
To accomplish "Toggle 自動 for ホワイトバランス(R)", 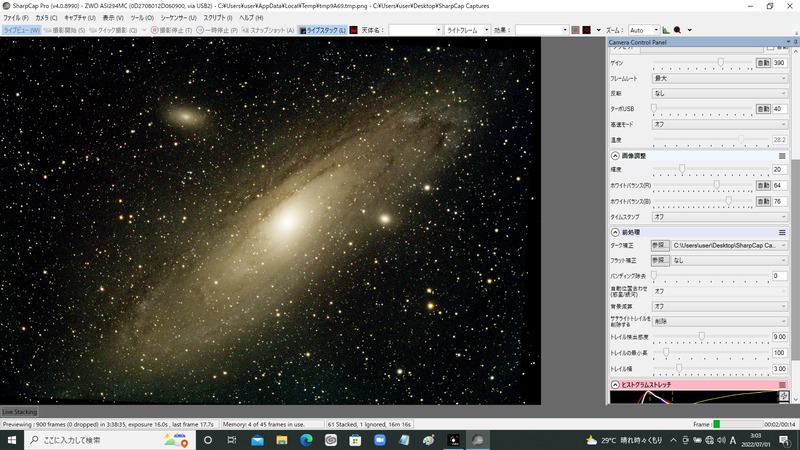I will 763,185.
